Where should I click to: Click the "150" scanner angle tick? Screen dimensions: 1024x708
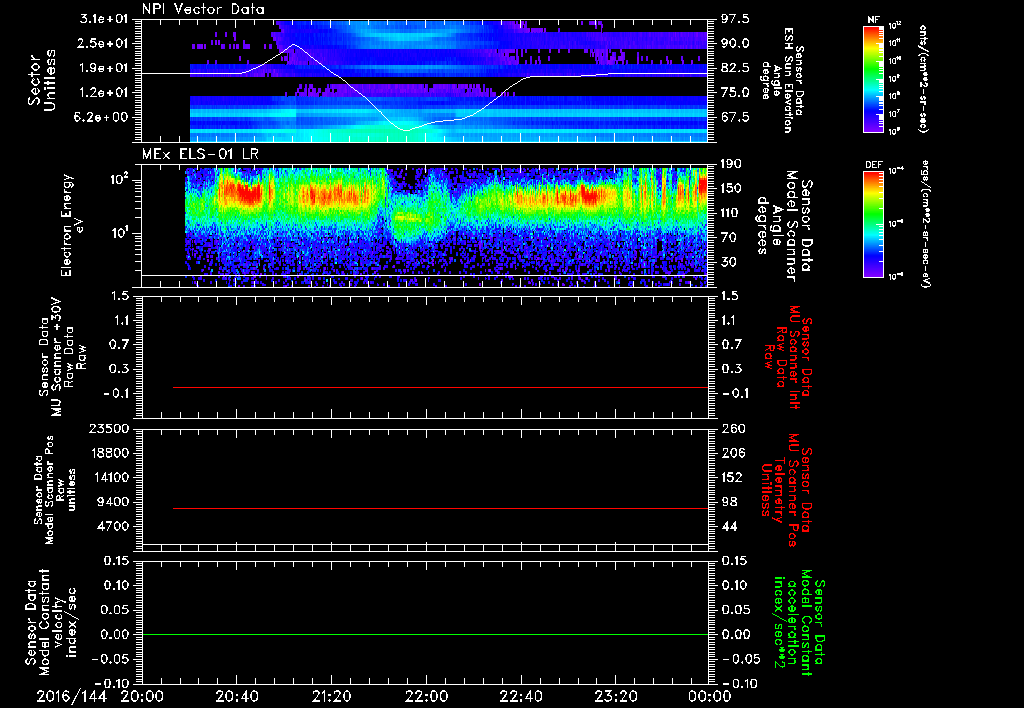point(731,188)
